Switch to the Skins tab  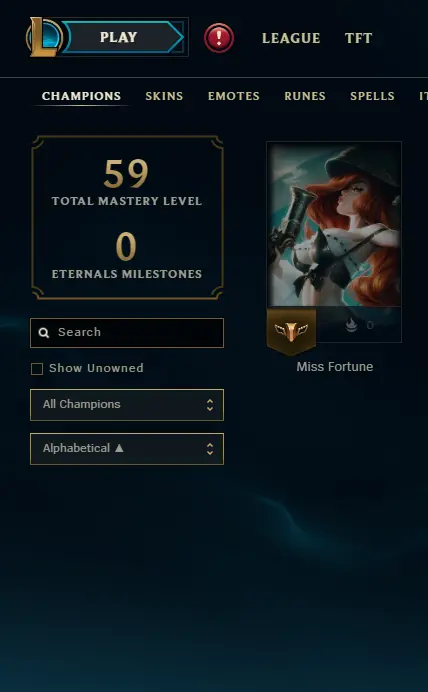164,96
